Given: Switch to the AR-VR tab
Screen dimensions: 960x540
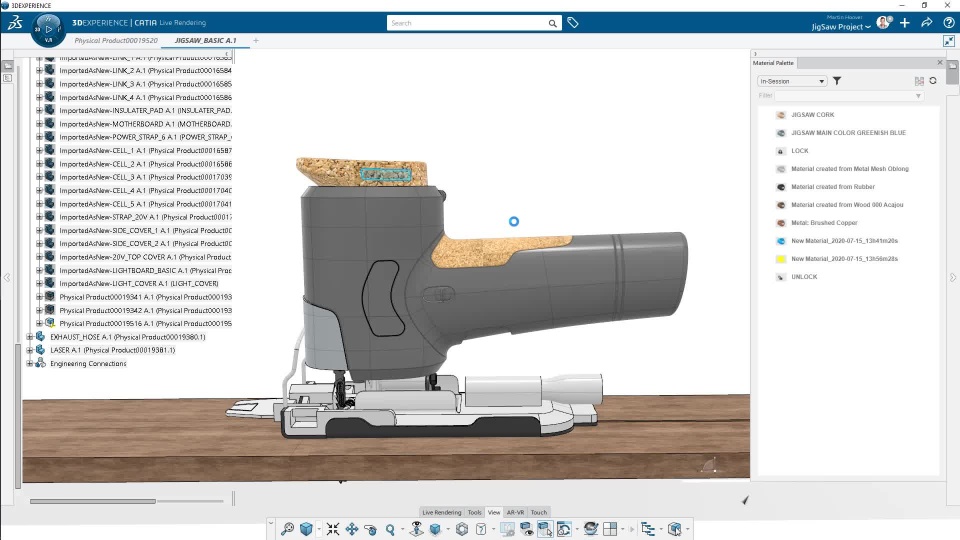Looking at the screenshot, I should tap(515, 512).
